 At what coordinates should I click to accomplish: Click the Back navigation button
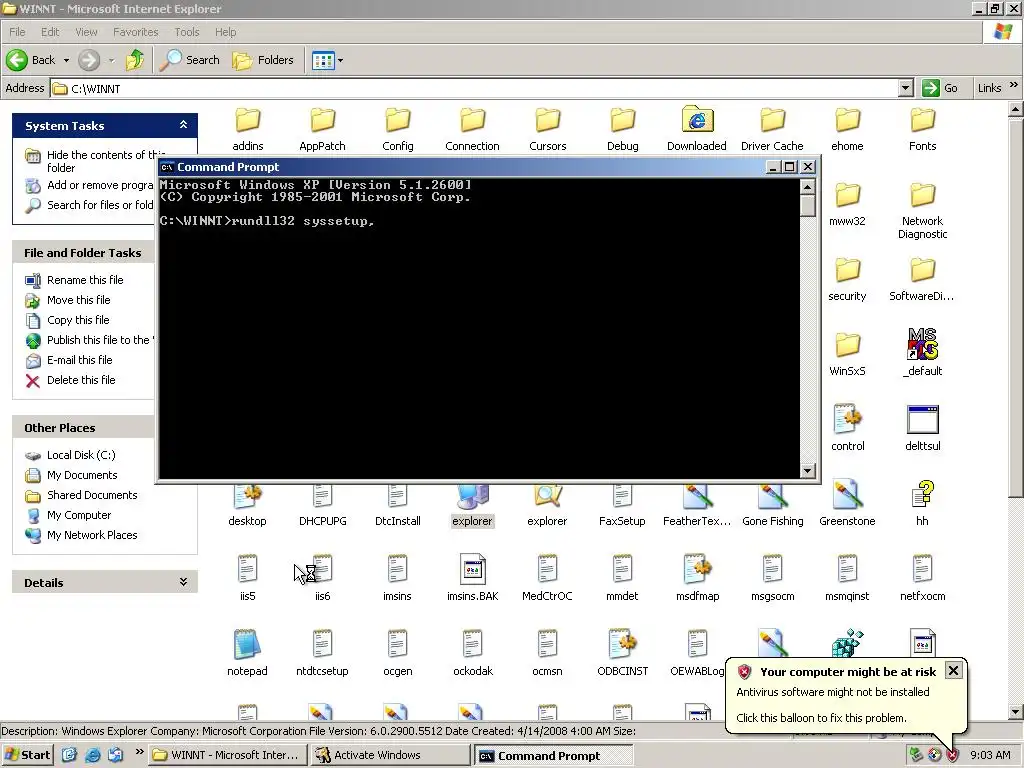[x=31, y=60]
